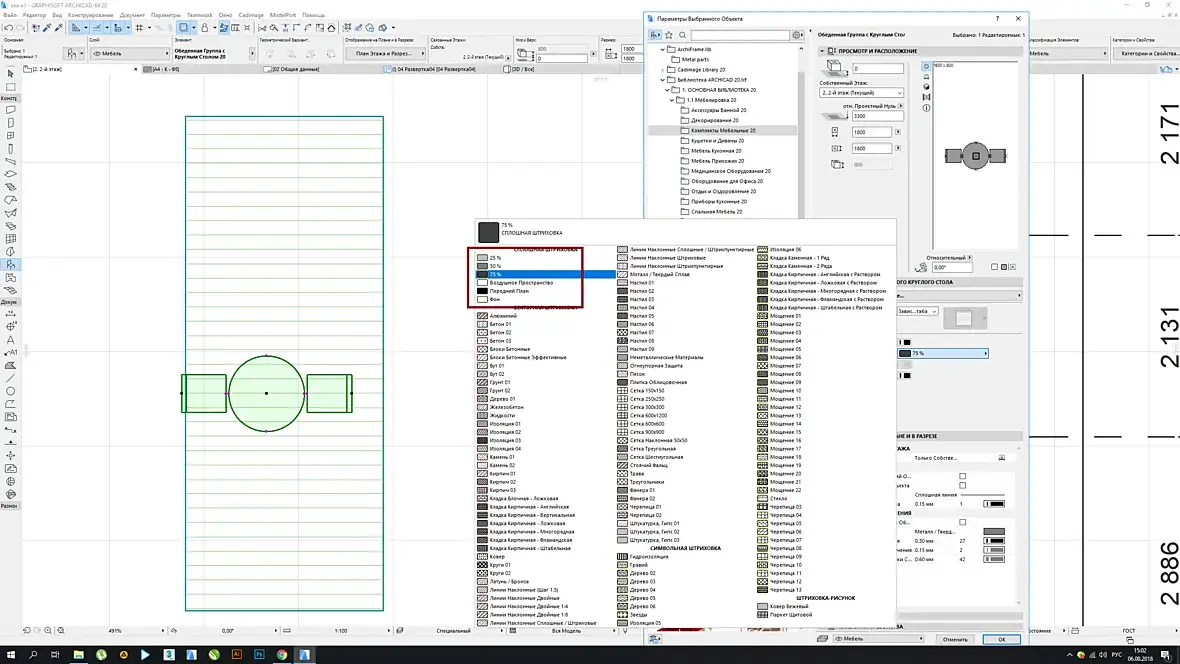Click the favorites star icon in dialog

(669, 35)
